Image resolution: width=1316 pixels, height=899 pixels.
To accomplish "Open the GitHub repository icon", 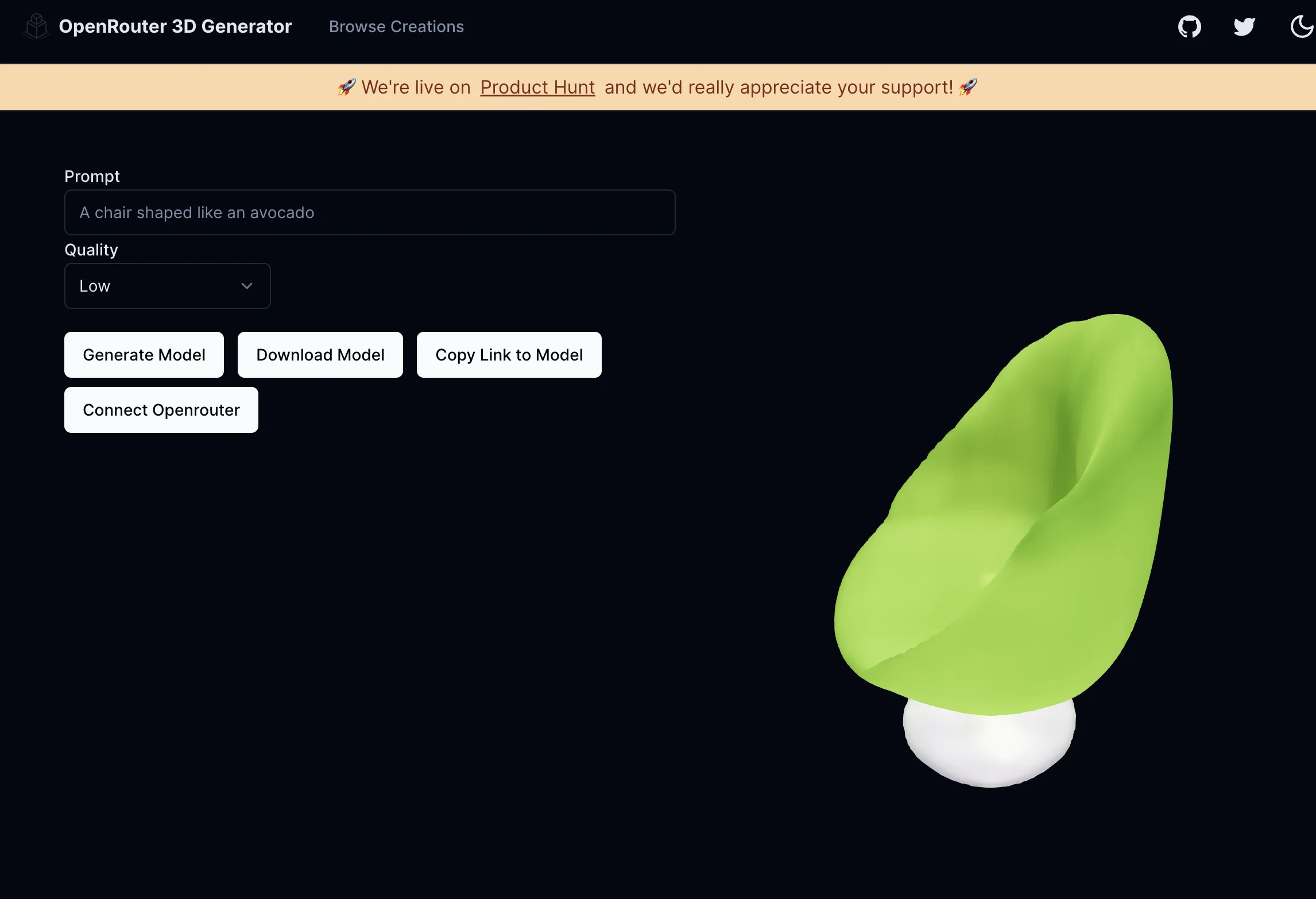I will [x=1190, y=26].
